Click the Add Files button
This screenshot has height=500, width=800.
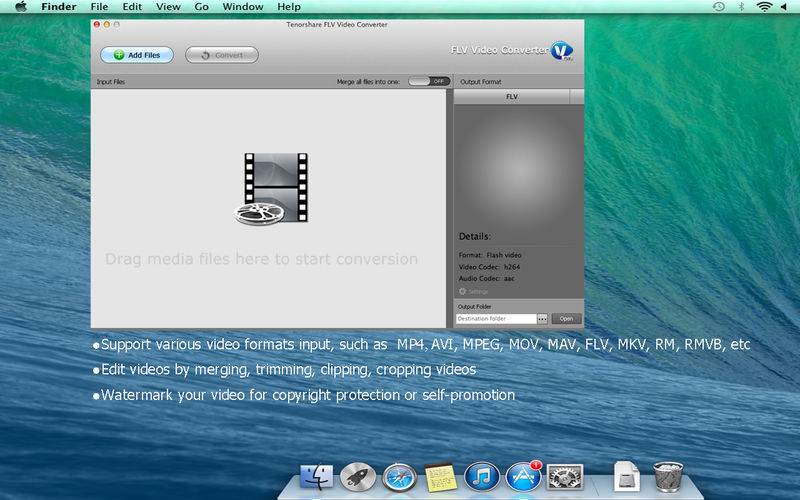pyautogui.click(x=137, y=55)
